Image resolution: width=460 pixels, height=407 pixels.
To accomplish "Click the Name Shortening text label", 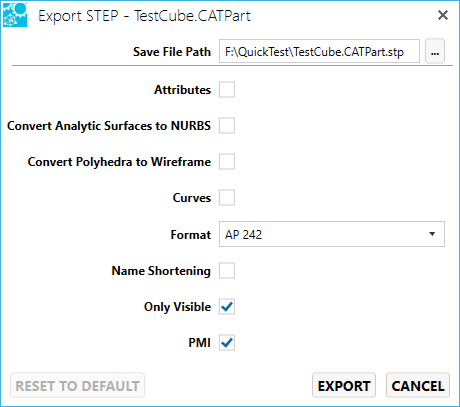I will point(161,271).
